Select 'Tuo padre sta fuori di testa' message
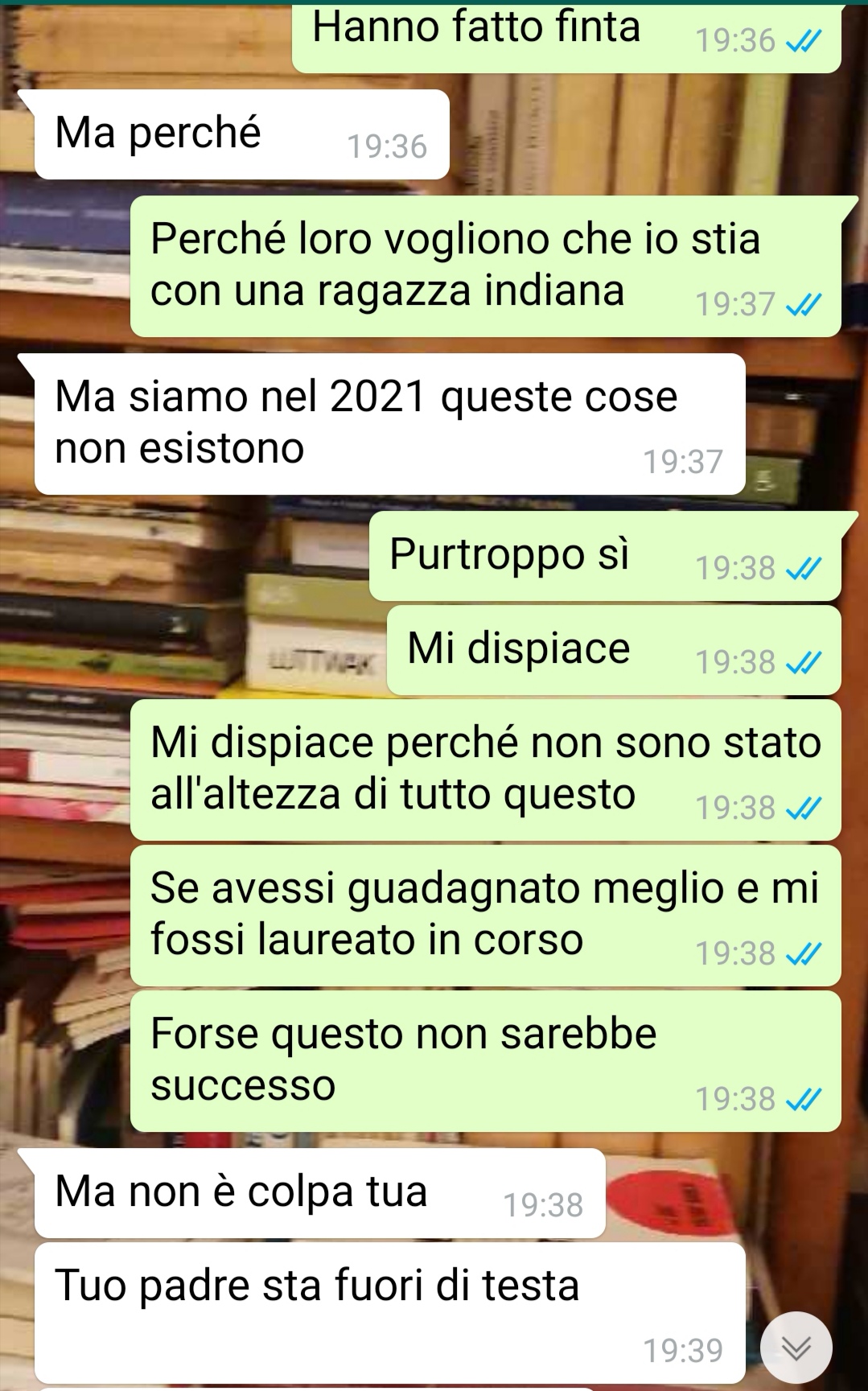 [x=389, y=1313]
